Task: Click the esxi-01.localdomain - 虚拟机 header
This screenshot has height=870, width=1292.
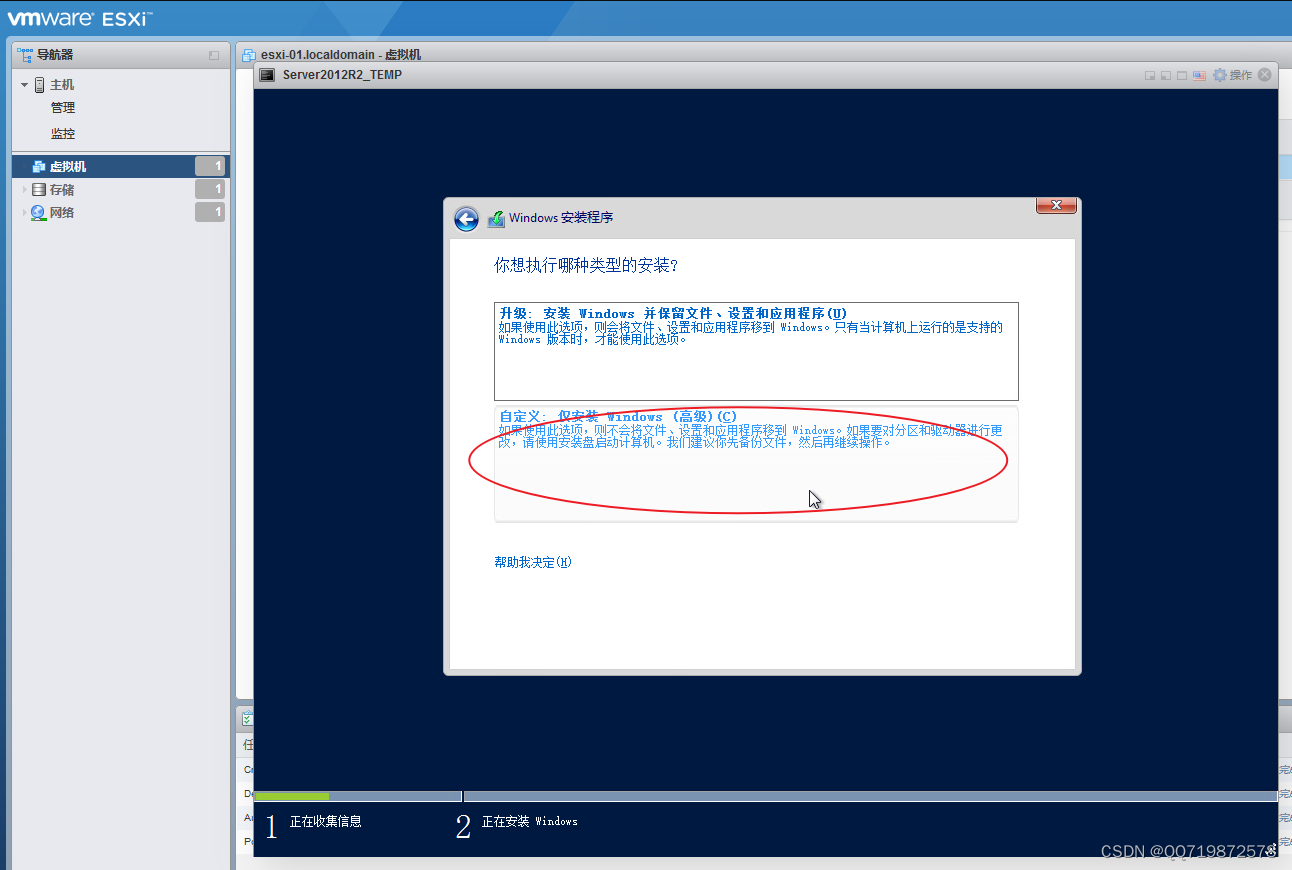Action: click(x=340, y=55)
